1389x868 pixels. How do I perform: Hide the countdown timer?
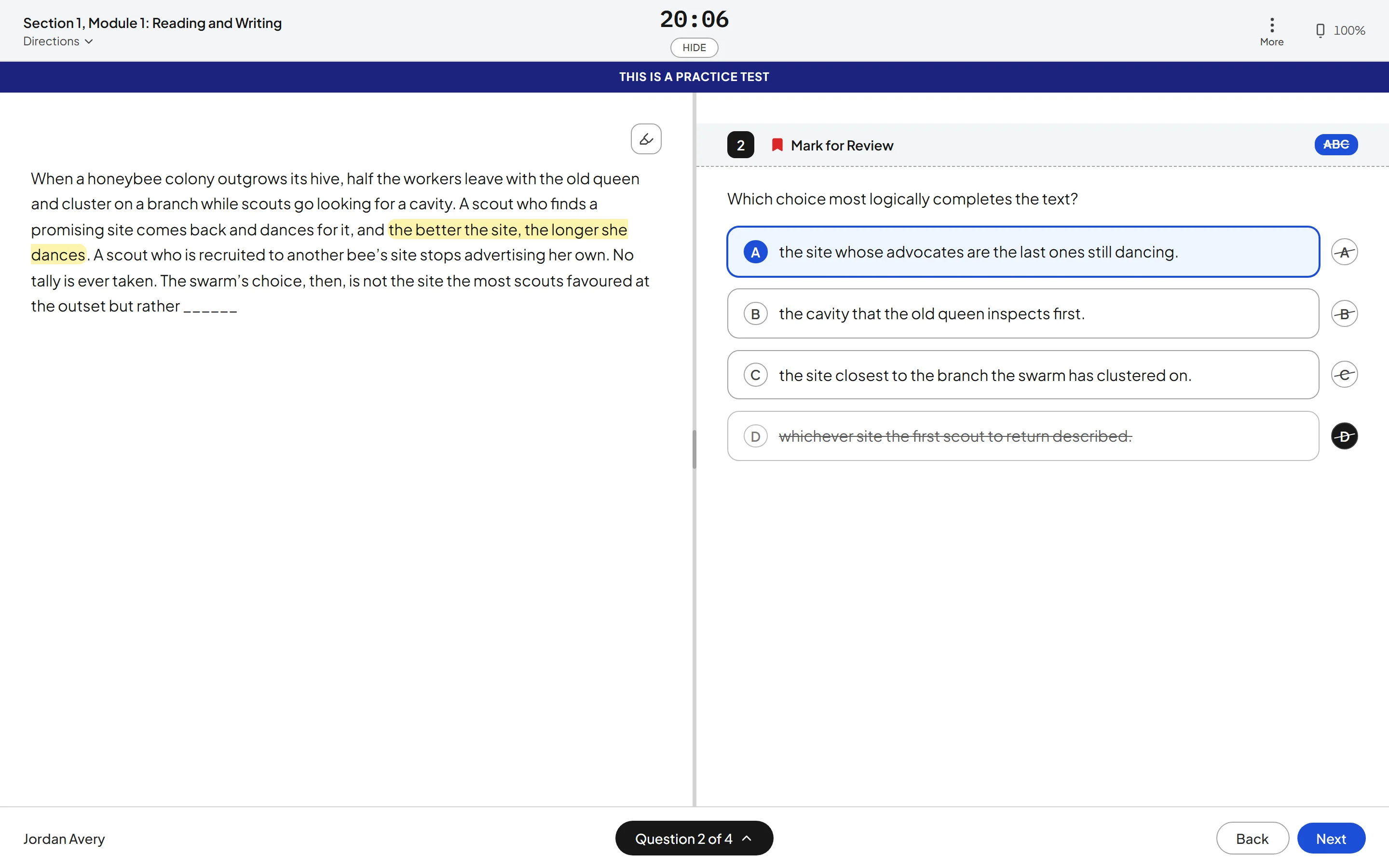coord(694,48)
